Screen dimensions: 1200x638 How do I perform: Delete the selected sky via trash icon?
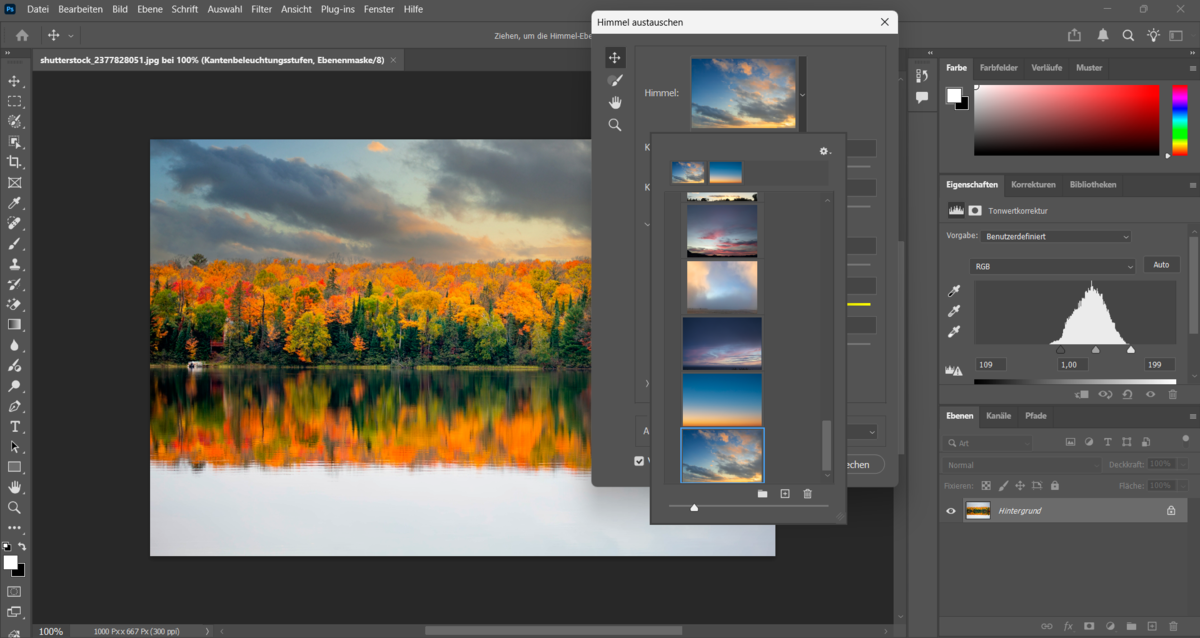(x=806, y=493)
